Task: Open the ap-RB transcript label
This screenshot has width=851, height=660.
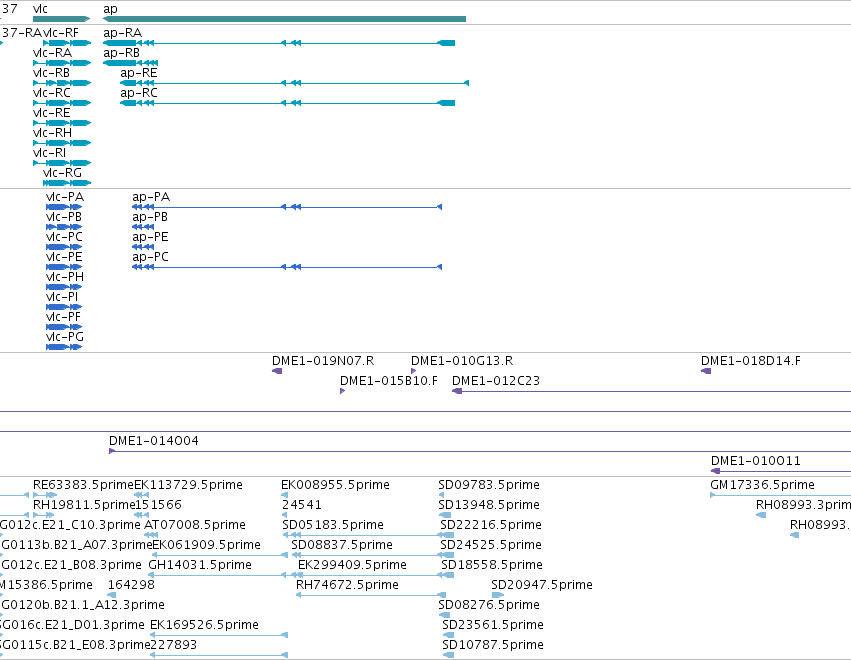Action: point(122,53)
